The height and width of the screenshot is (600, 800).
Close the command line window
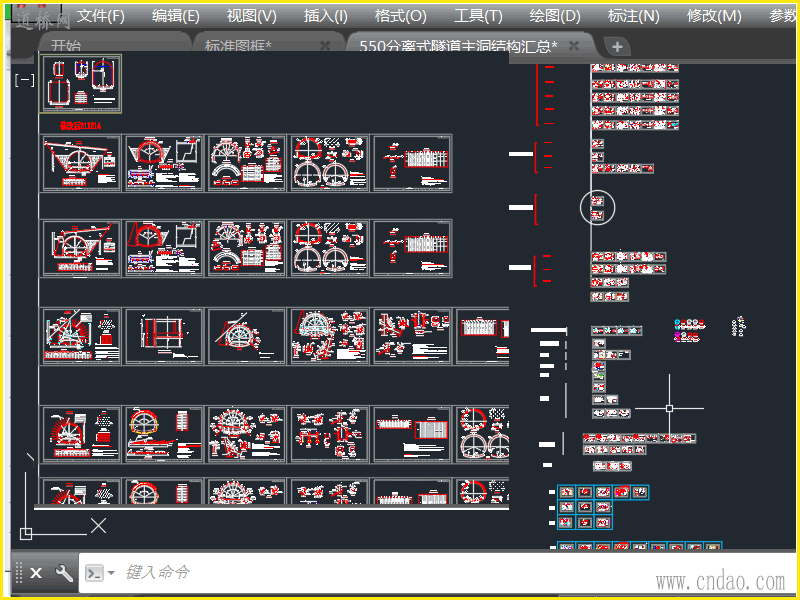coord(36,573)
